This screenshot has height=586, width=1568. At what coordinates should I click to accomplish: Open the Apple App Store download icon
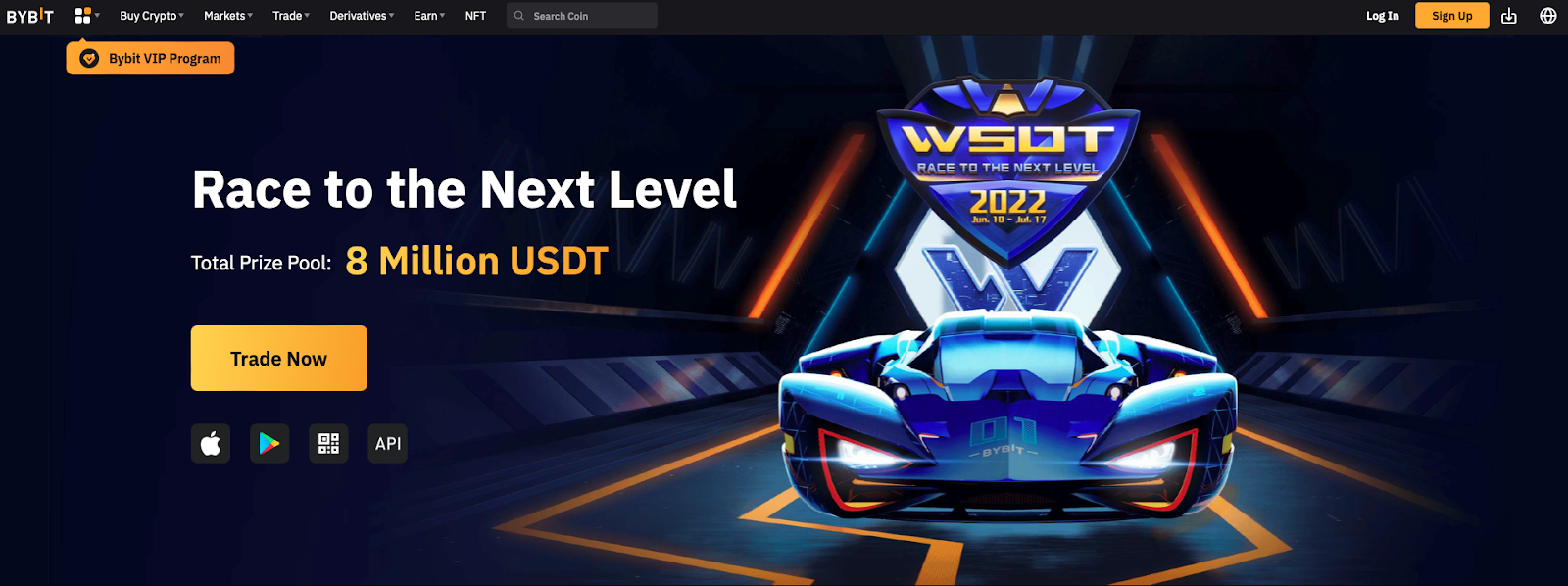[x=211, y=444]
